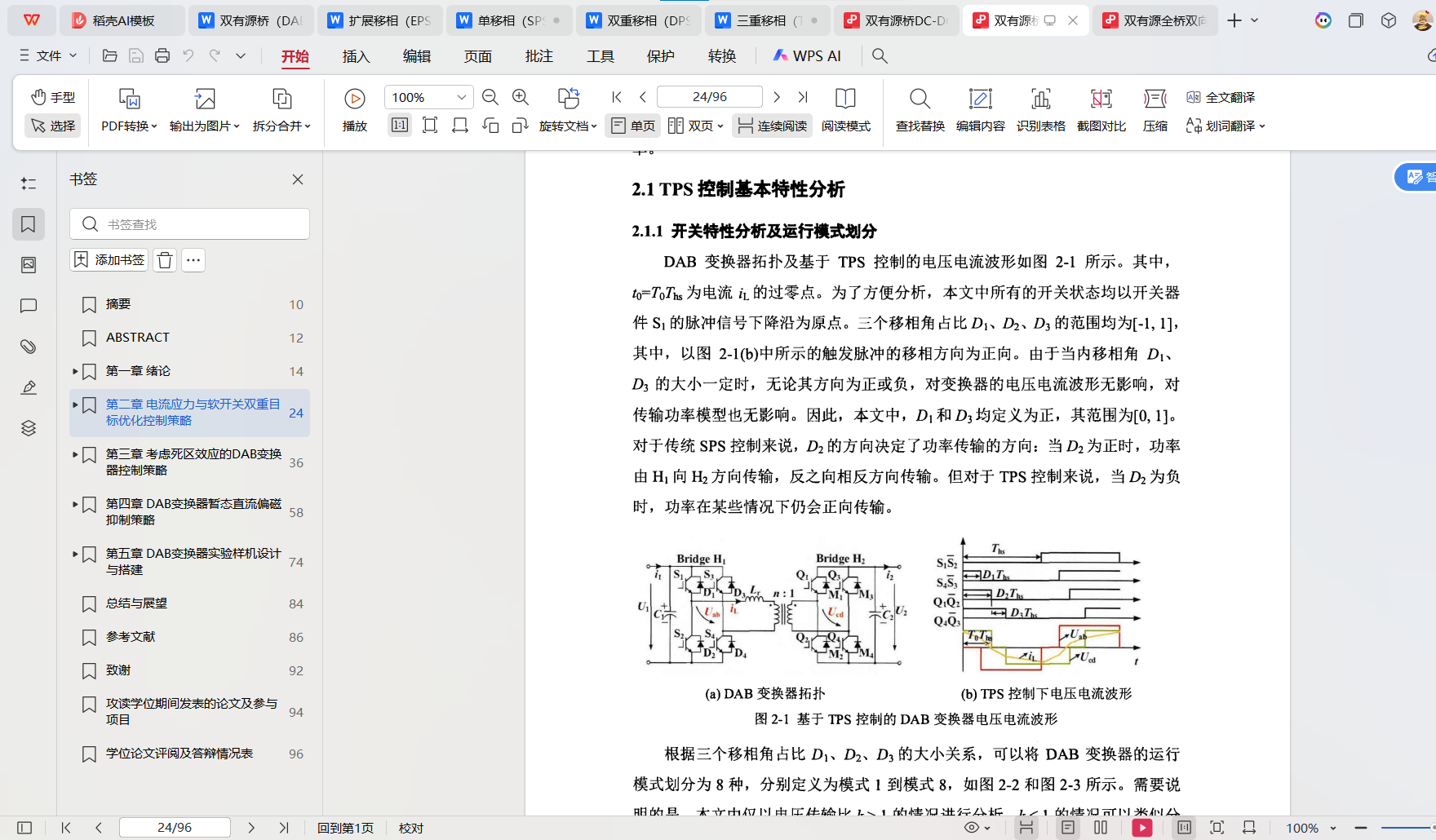Expand the 第一章 绪论 bookmark
Viewport: 1436px width, 840px height.
tap(75, 371)
